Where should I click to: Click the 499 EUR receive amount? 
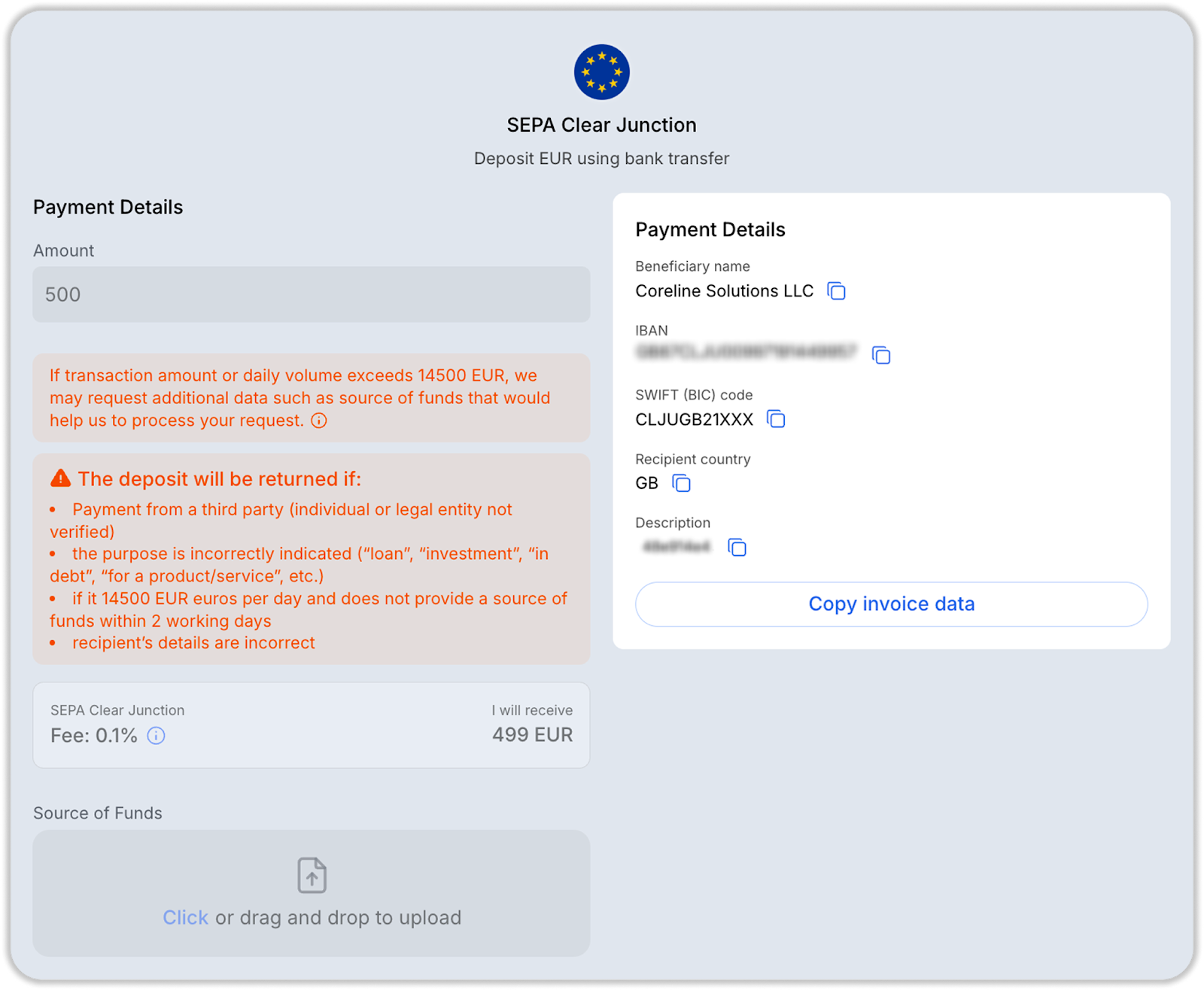click(532, 735)
